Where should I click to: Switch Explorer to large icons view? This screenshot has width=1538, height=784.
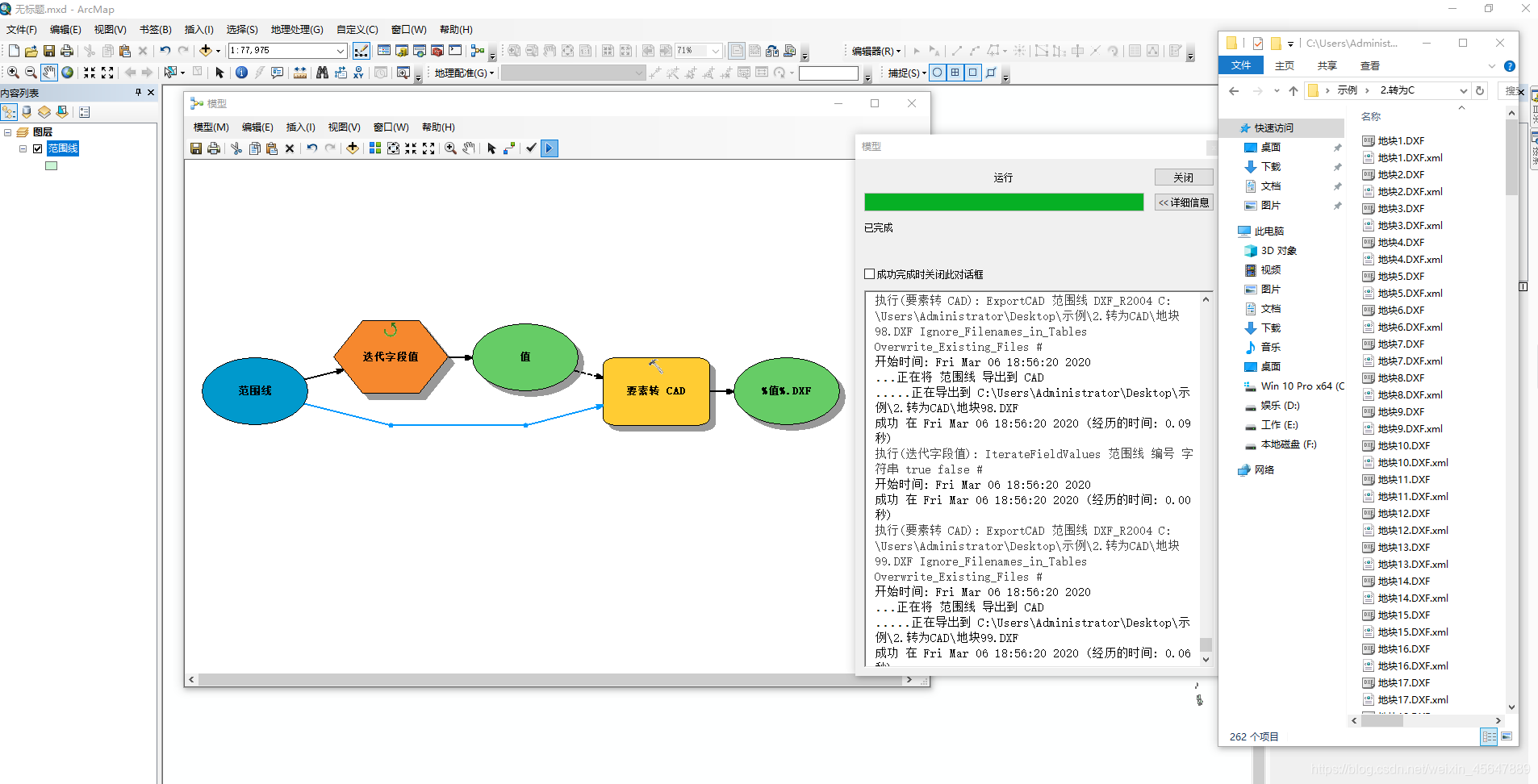(x=1507, y=736)
